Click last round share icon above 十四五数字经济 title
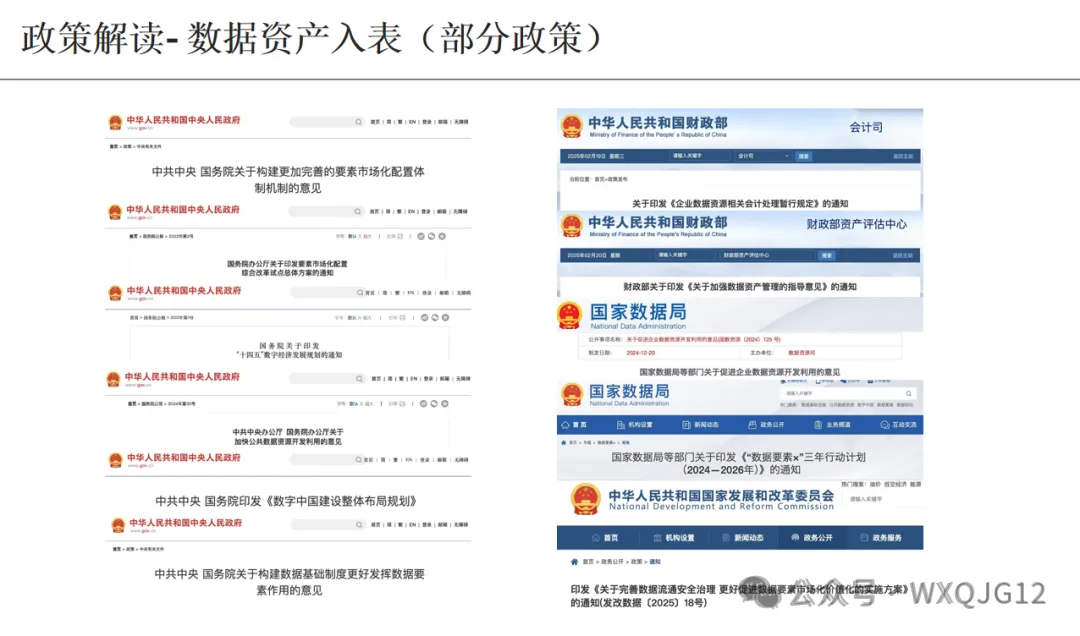The height and width of the screenshot is (636, 1080). coord(445,318)
